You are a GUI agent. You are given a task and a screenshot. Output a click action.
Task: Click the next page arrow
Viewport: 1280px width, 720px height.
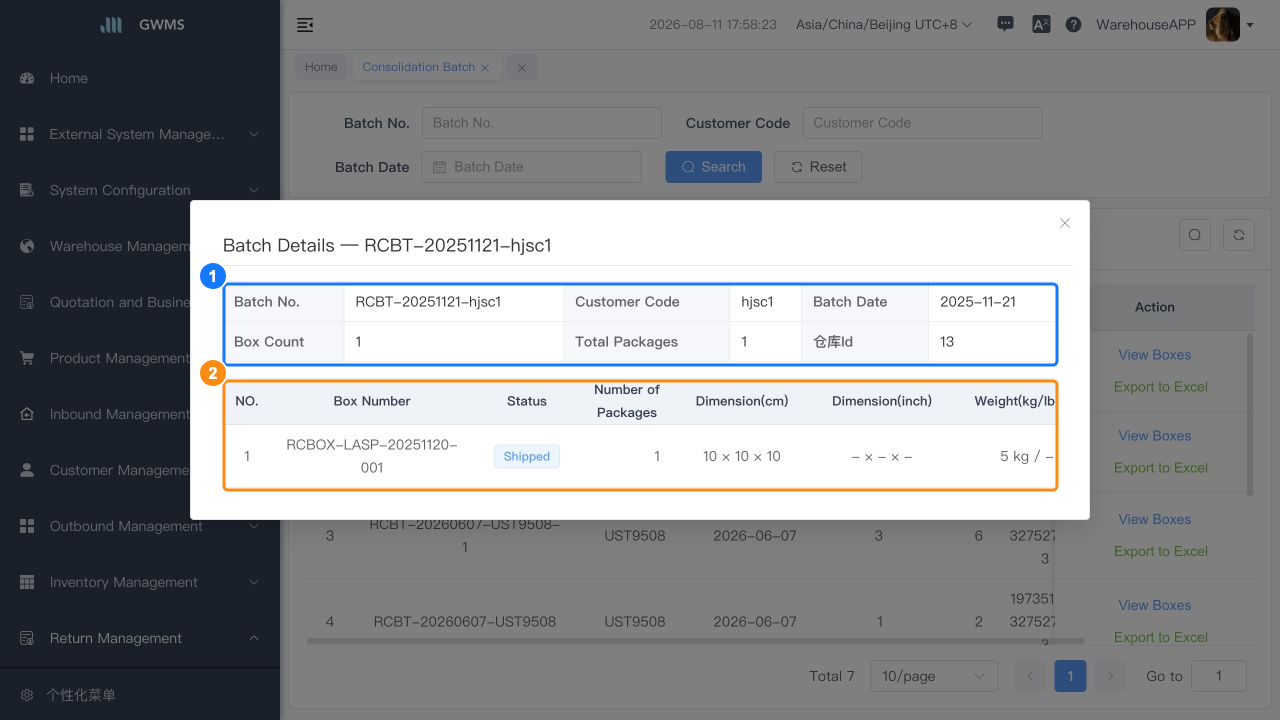click(x=1110, y=676)
